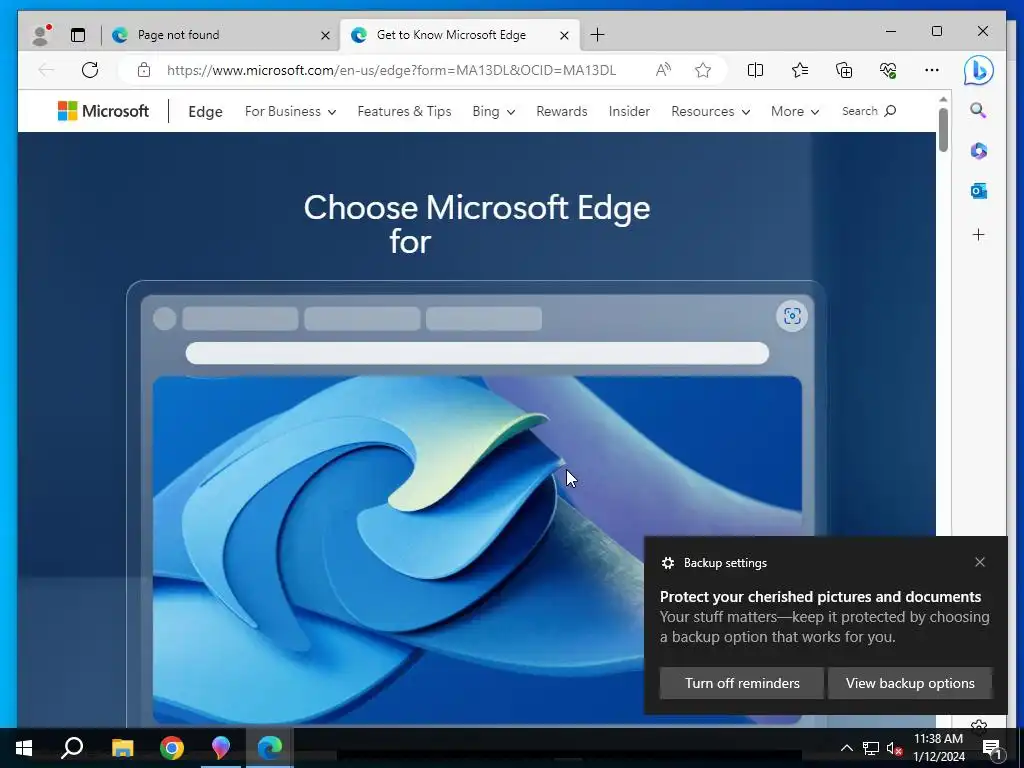
Task: Open the site Search button
Action: point(869,111)
